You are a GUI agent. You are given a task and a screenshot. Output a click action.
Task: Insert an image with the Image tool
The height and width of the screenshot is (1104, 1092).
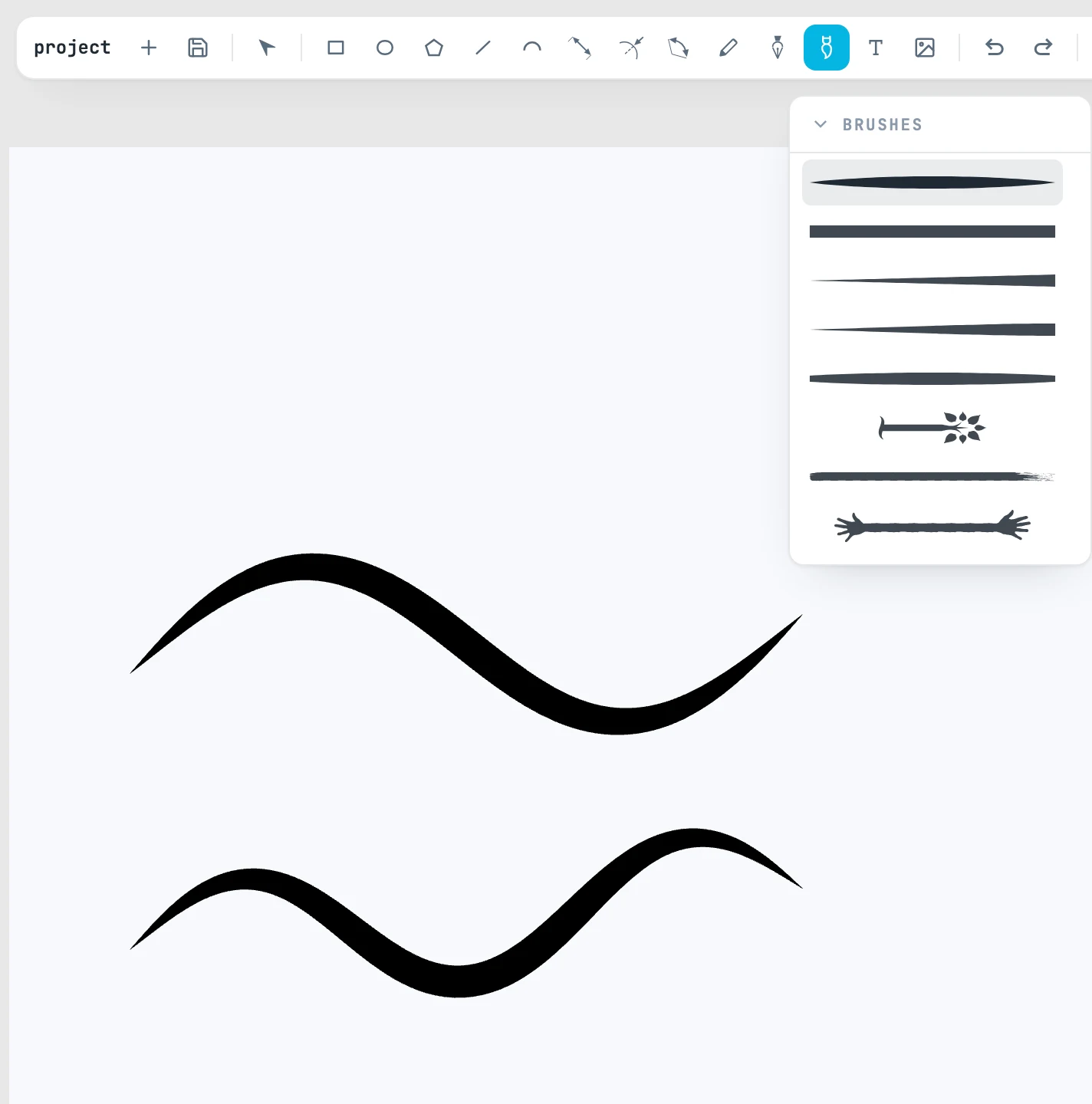(x=925, y=48)
